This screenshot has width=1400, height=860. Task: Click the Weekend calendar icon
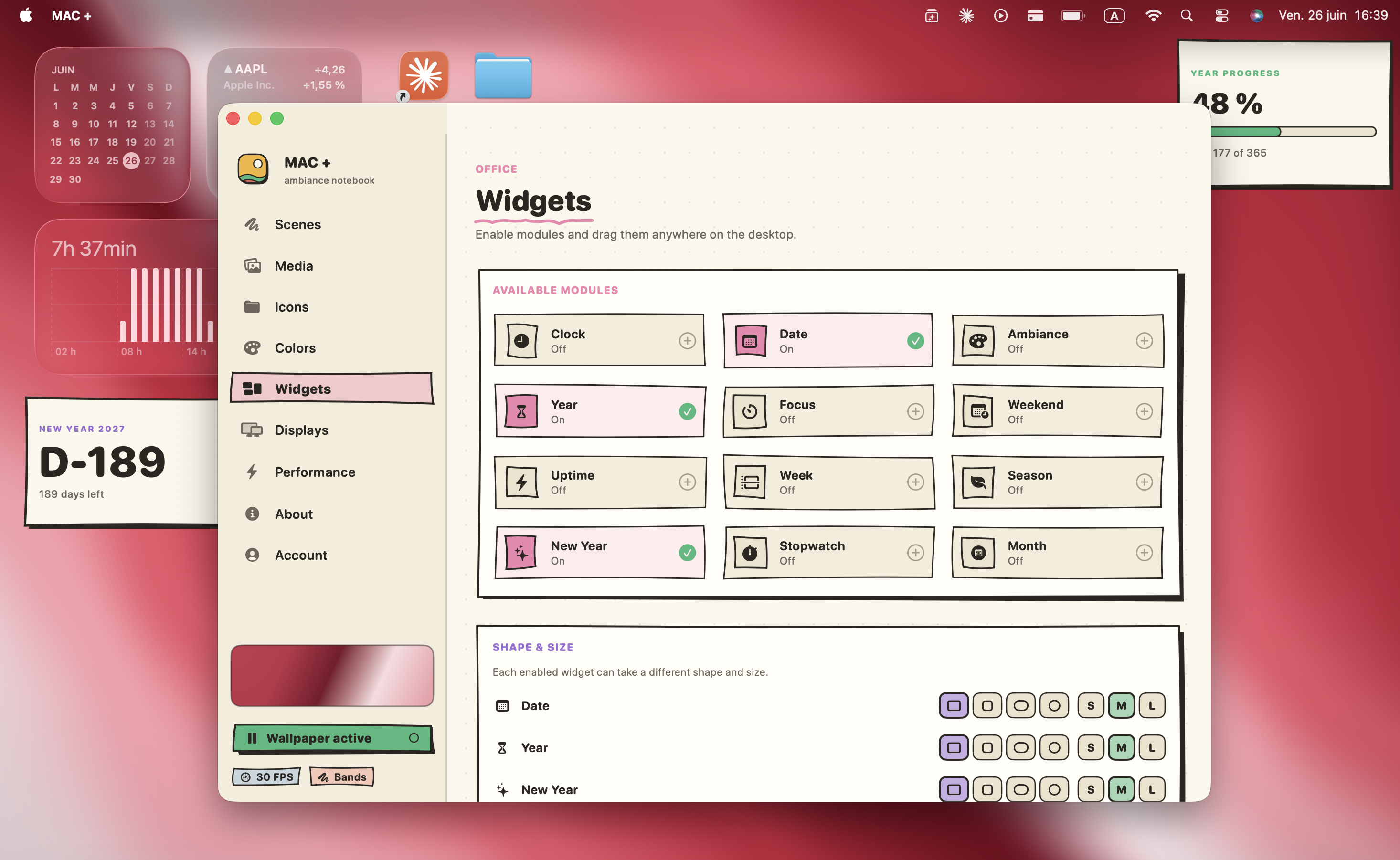click(x=978, y=410)
